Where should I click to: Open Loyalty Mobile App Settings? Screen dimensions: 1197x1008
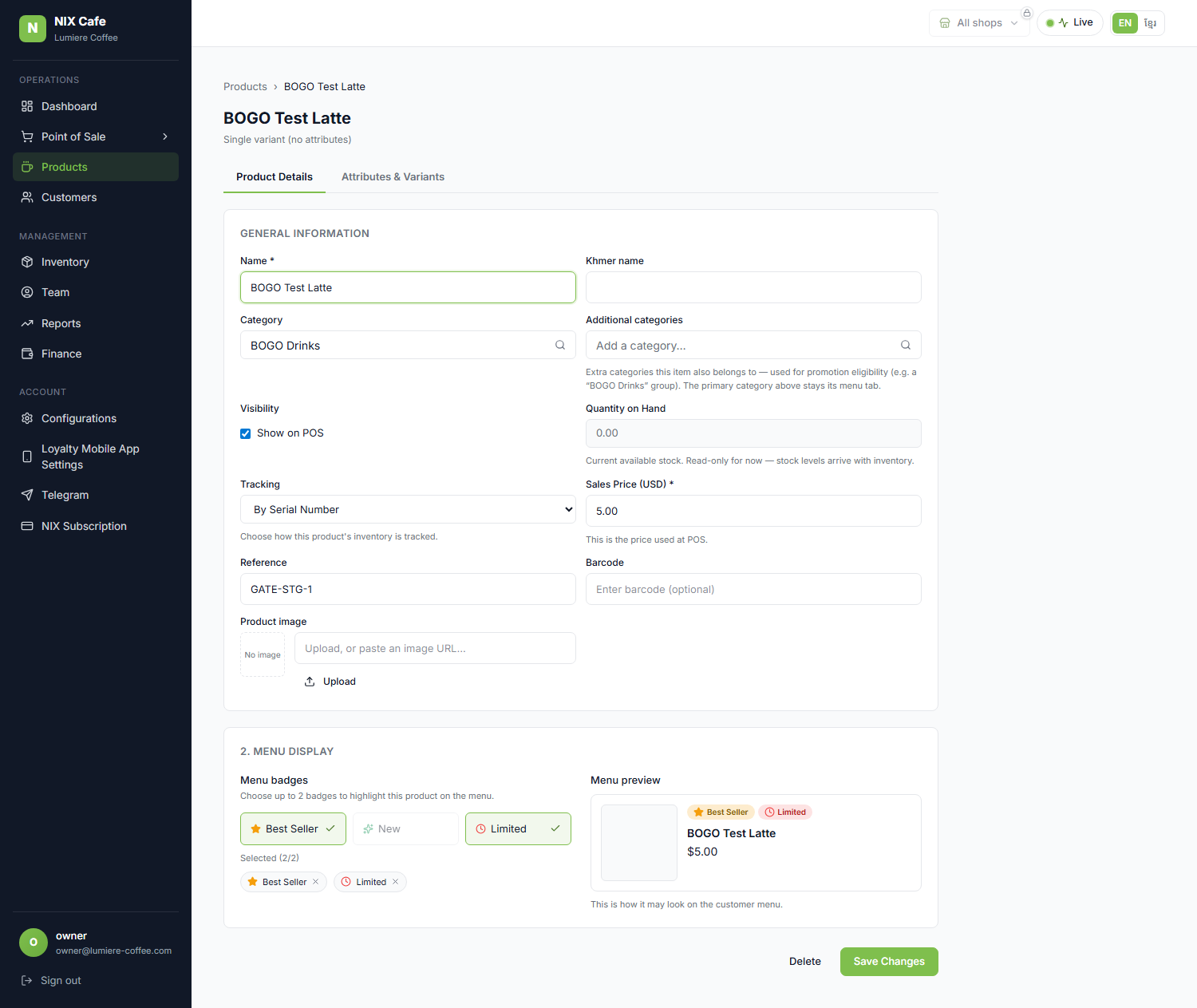(x=96, y=457)
